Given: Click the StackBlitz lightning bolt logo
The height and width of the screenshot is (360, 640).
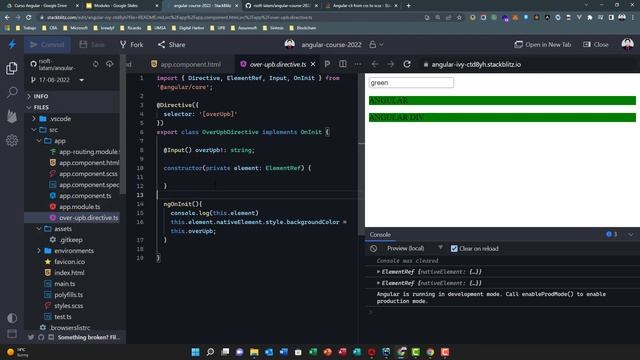Looking at the screenshot, I should tap(12, 44).
